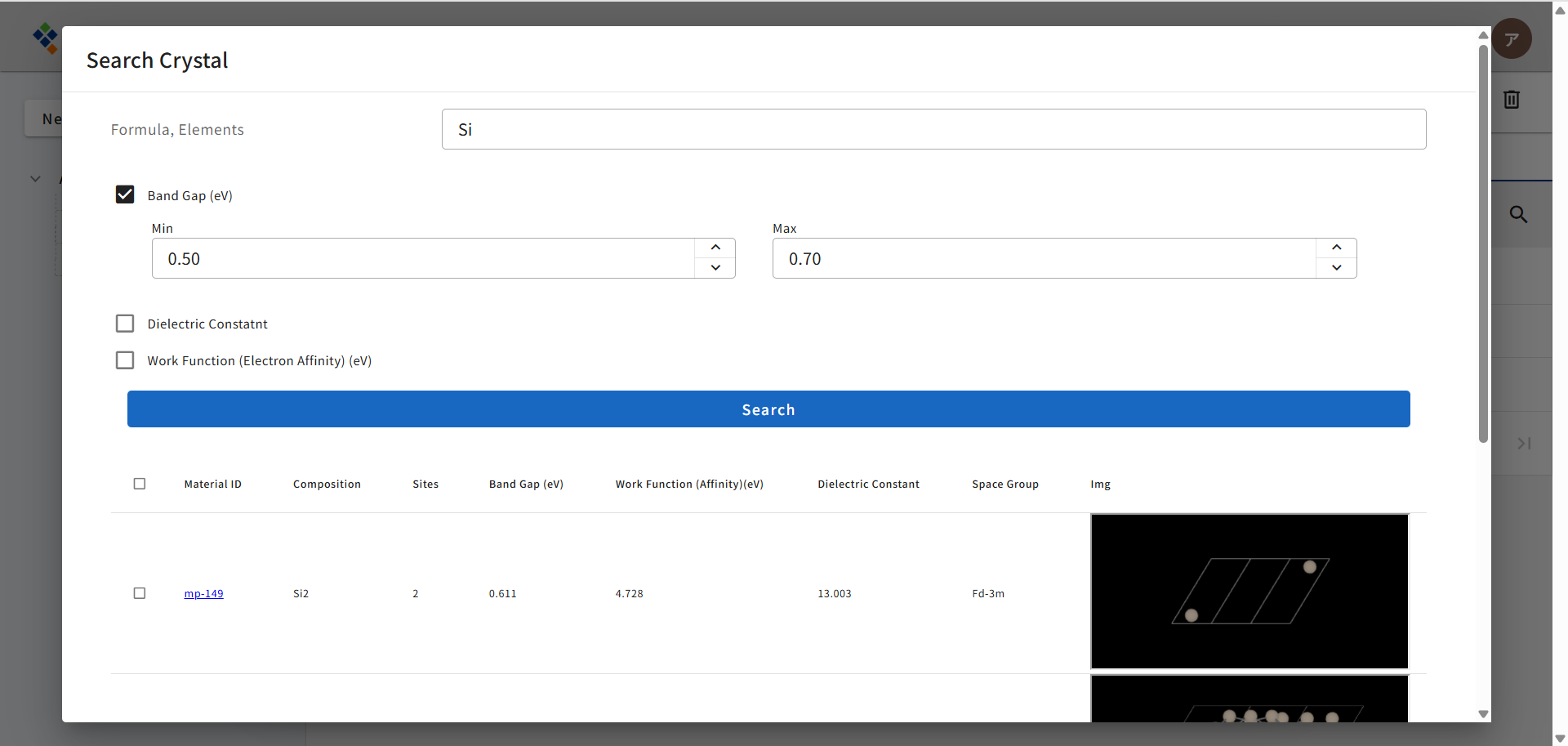Open the mp-149 material link
1568x746 pixels.
click(x=203, y=594)
